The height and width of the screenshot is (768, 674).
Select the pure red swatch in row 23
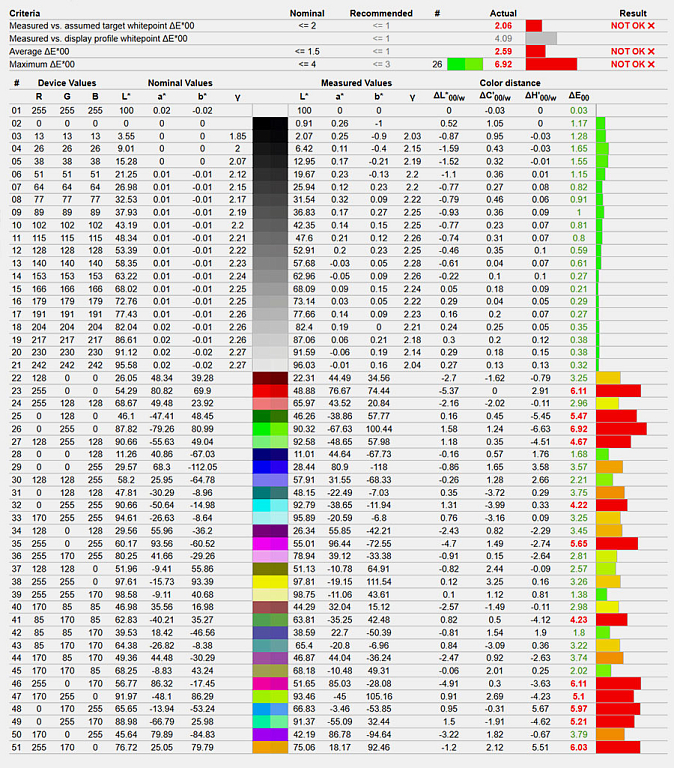(270, 391)
